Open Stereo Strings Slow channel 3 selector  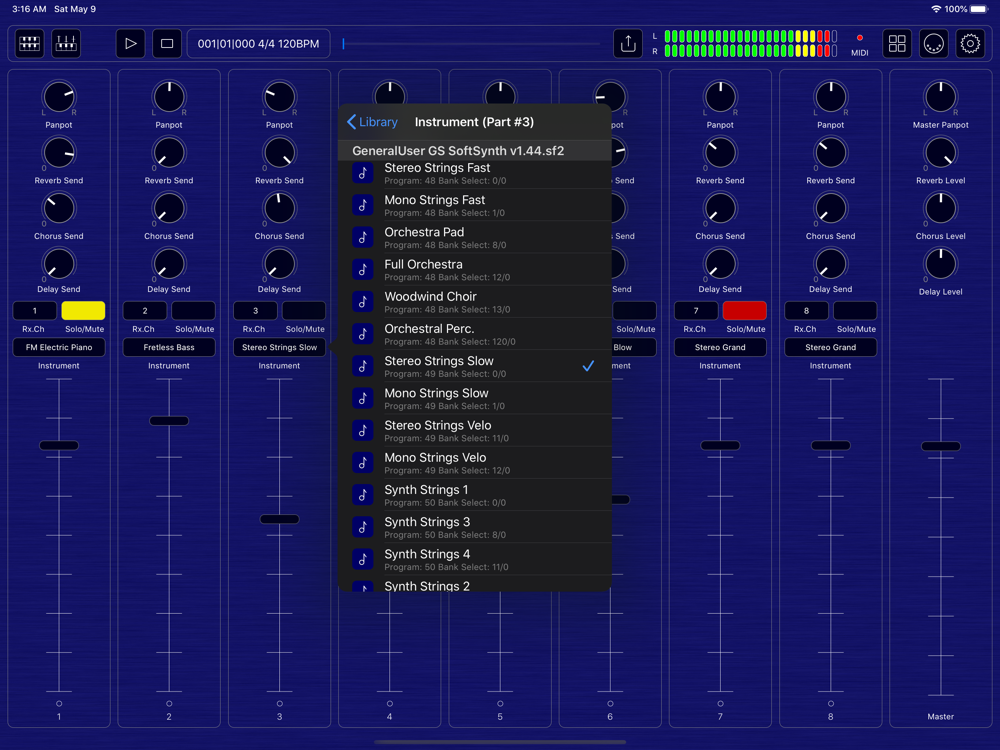279,348
